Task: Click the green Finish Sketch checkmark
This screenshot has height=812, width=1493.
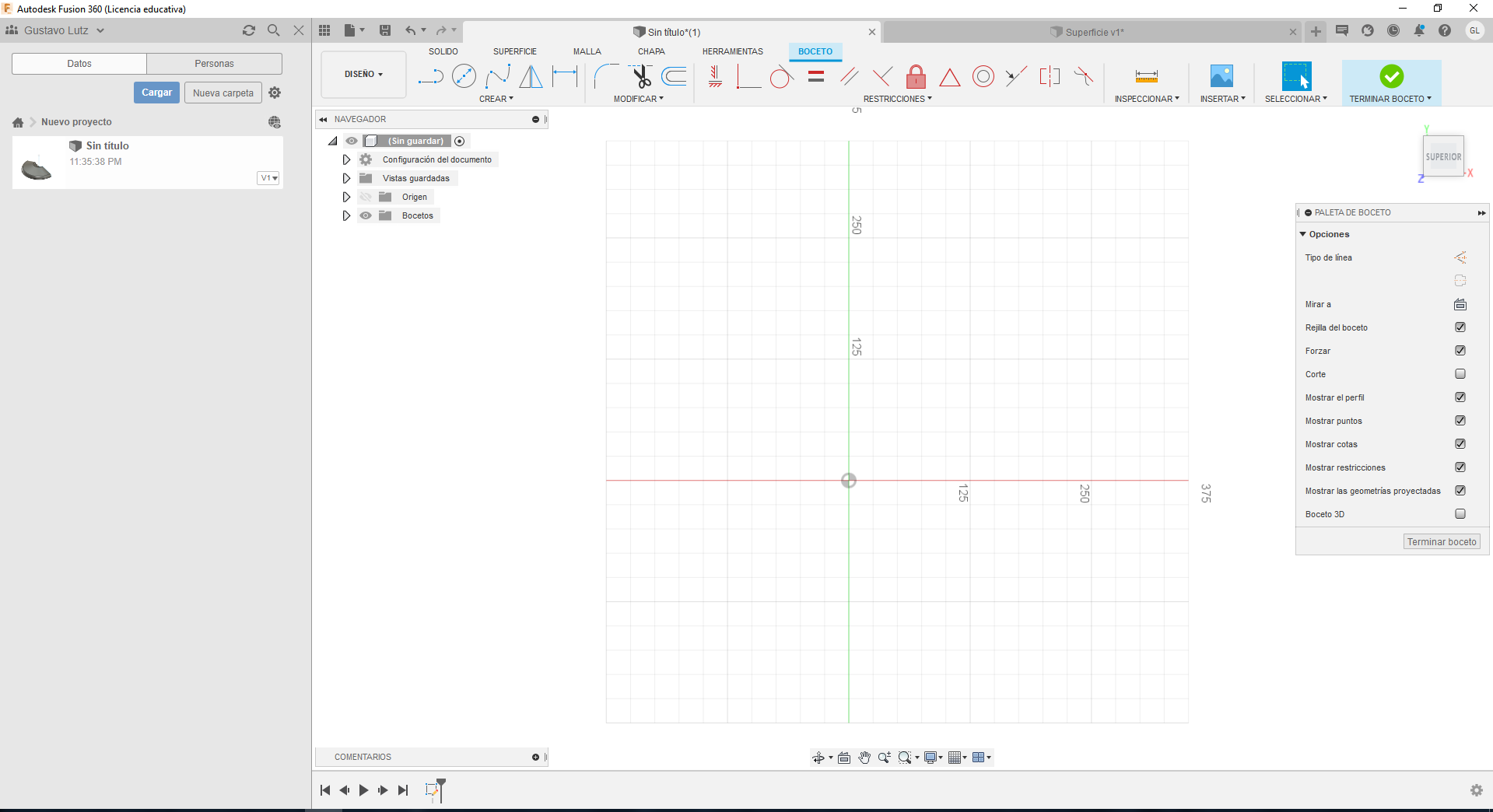Action: point(1392,76)
